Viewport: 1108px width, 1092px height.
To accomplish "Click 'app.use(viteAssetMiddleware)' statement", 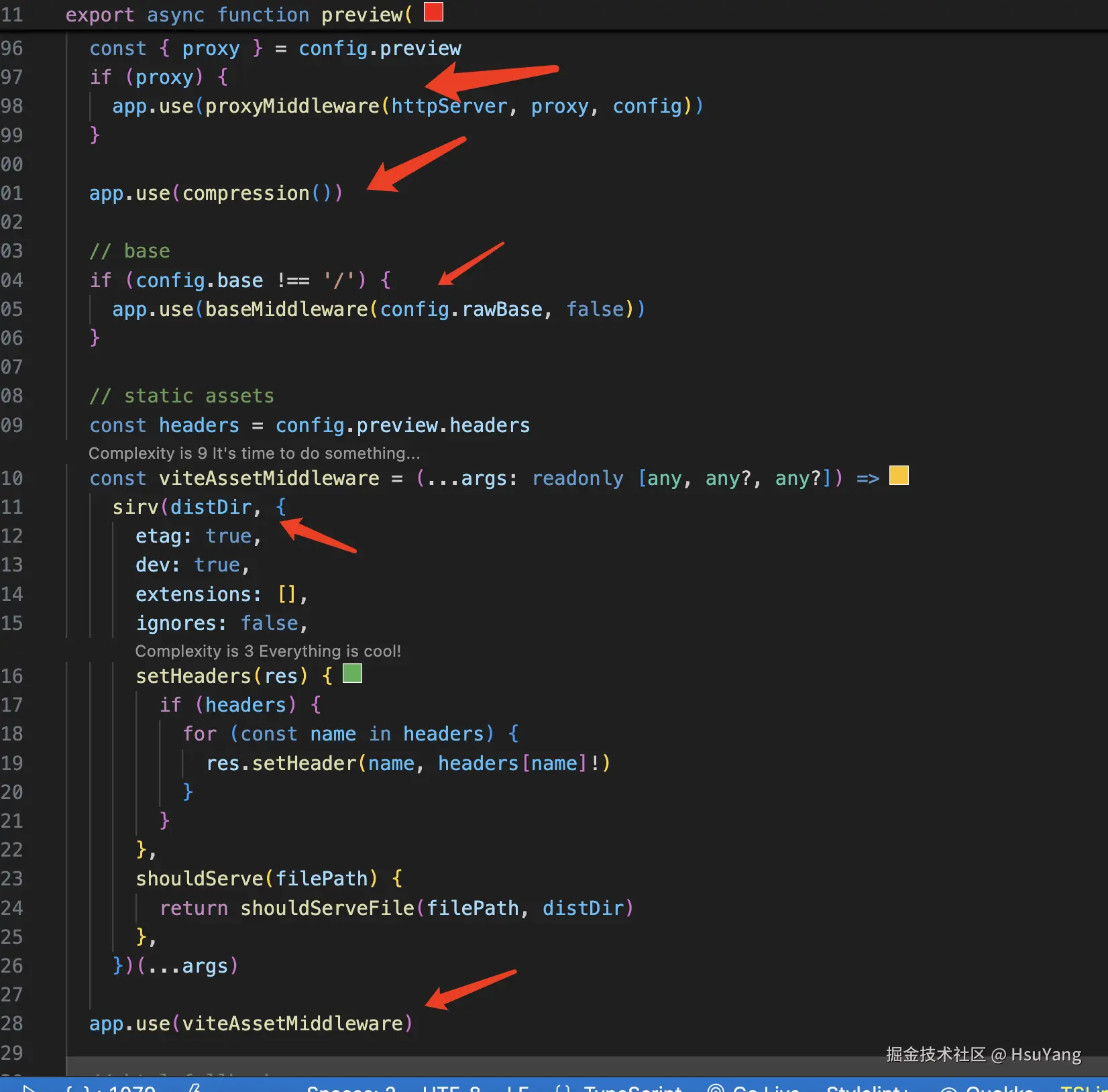I will [x=252, y=1024].
